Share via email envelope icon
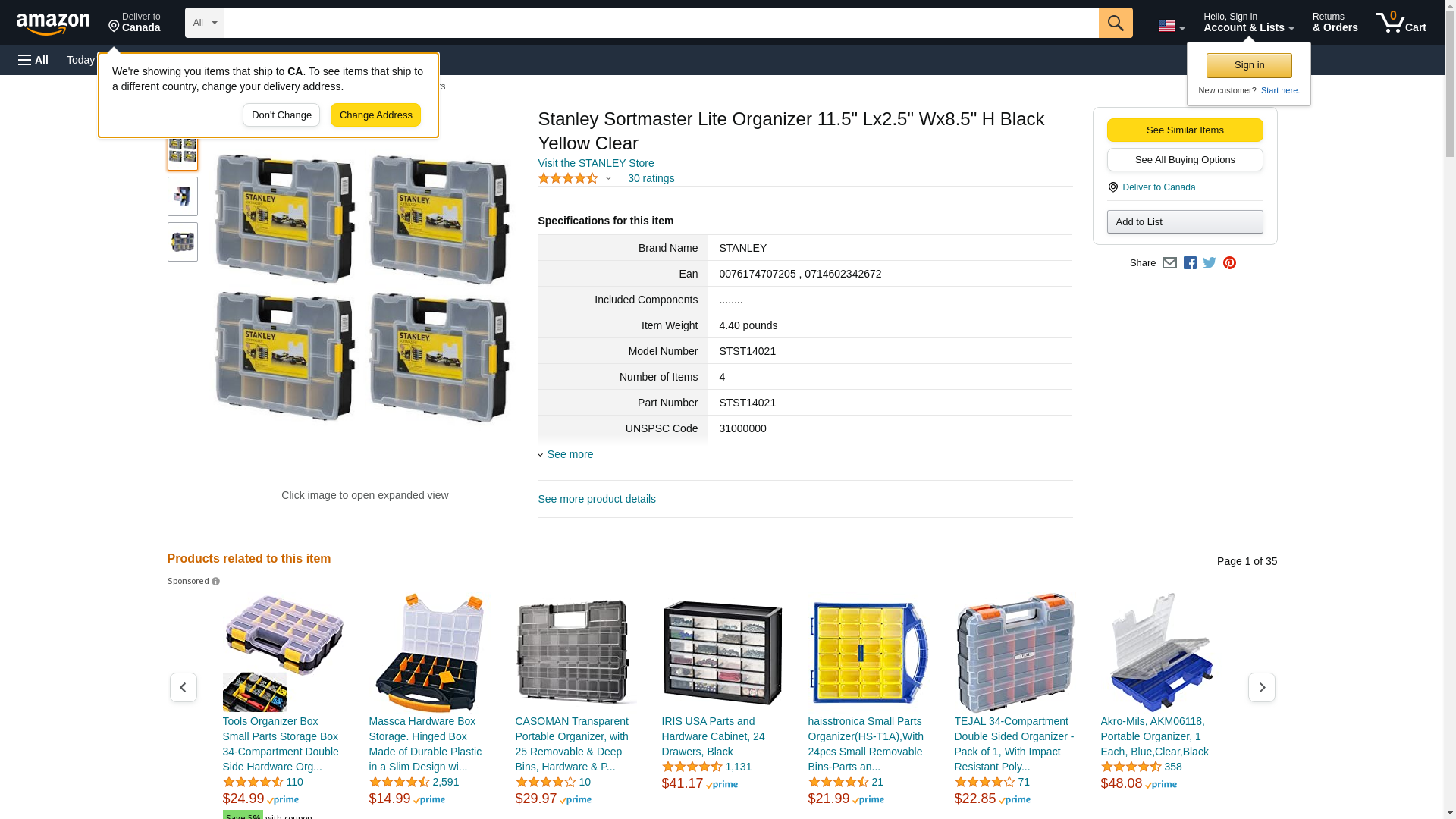This screenshot has height=819, width=1456. point(1169,263)
